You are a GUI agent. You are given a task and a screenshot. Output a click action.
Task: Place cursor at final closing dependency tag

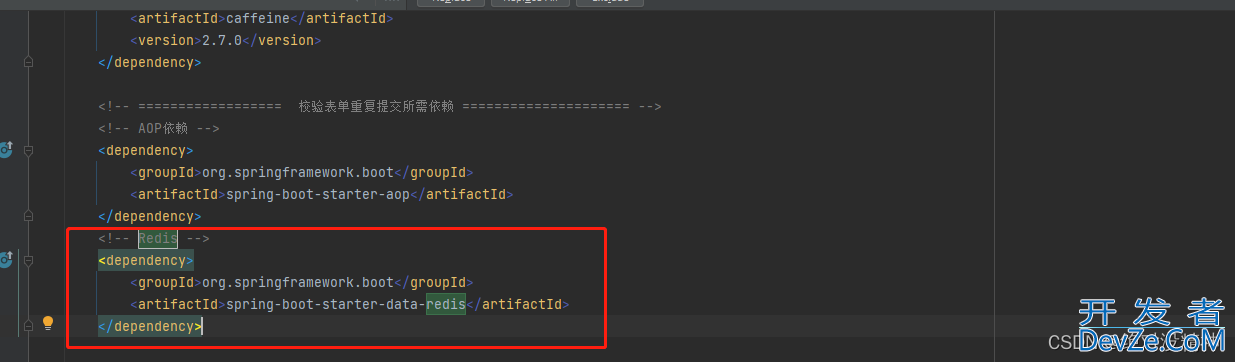[150, 326]
